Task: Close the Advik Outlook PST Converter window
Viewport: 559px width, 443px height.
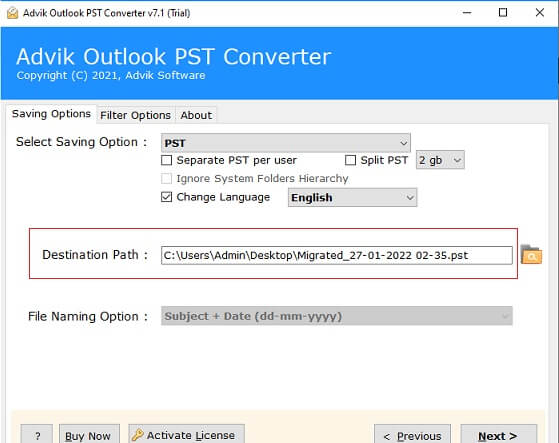Action: pyautogui.click(x=540, y=13)
